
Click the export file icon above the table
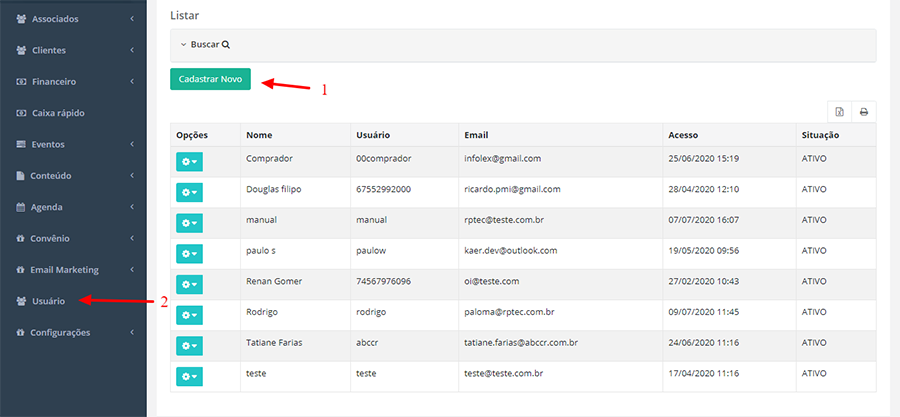(x=840, y=111)
